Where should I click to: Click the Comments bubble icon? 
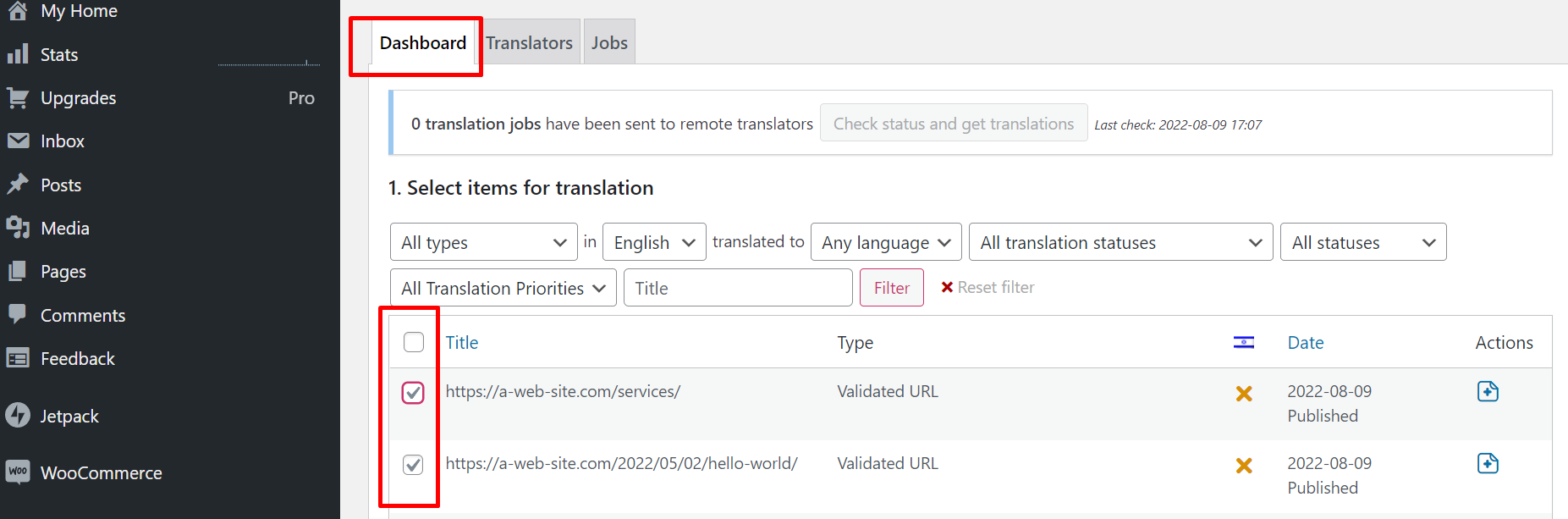point(18,314)
